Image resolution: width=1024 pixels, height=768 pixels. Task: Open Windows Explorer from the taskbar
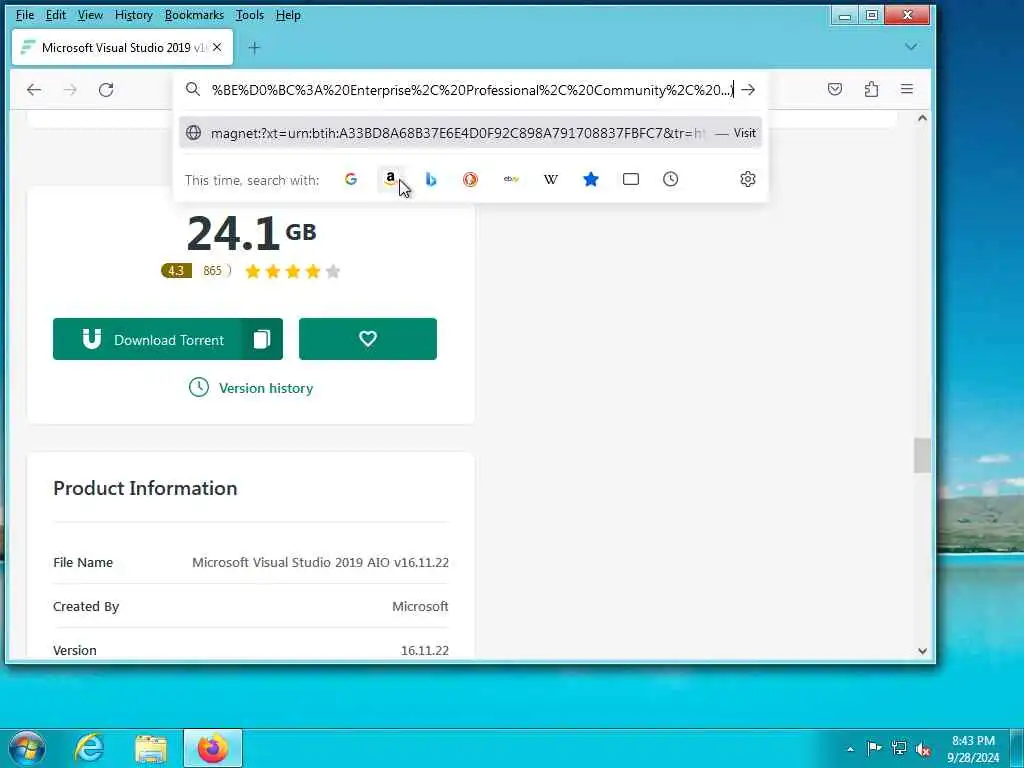(151, 748)
